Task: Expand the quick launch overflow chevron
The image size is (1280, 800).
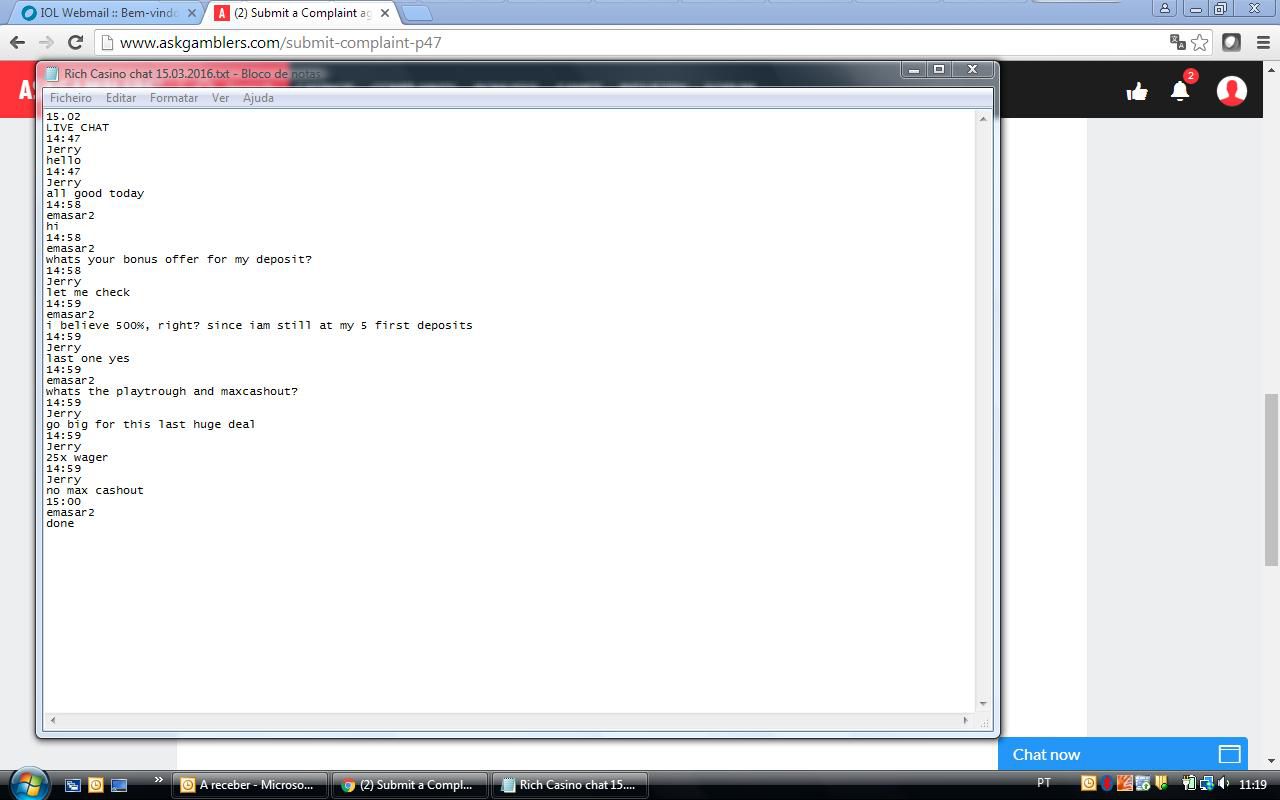Action: (x=158, y=780)
